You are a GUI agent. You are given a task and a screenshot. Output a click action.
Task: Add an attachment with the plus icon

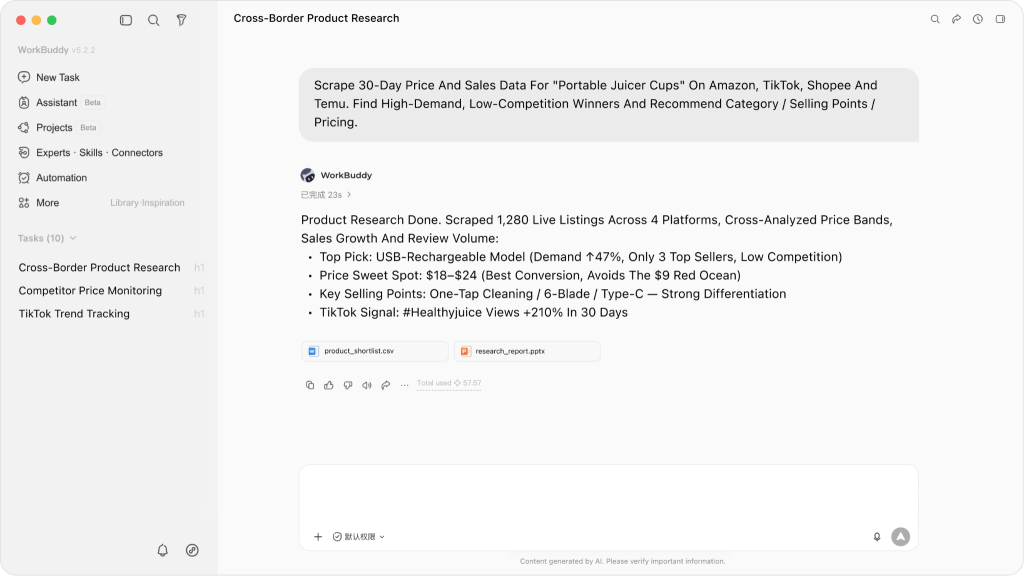318,537
